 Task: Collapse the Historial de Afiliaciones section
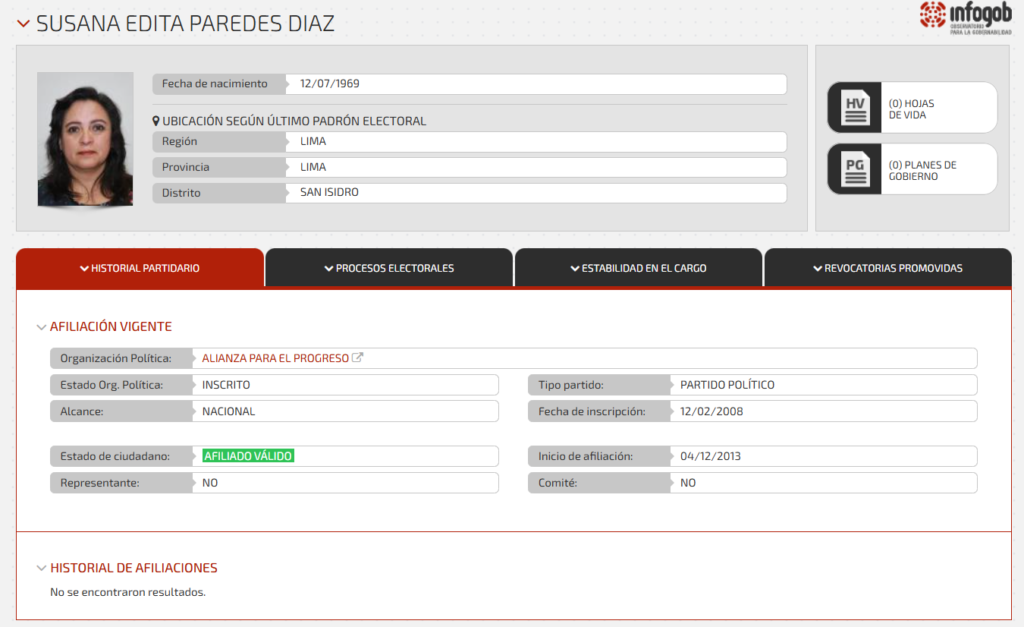click(41, 568)
